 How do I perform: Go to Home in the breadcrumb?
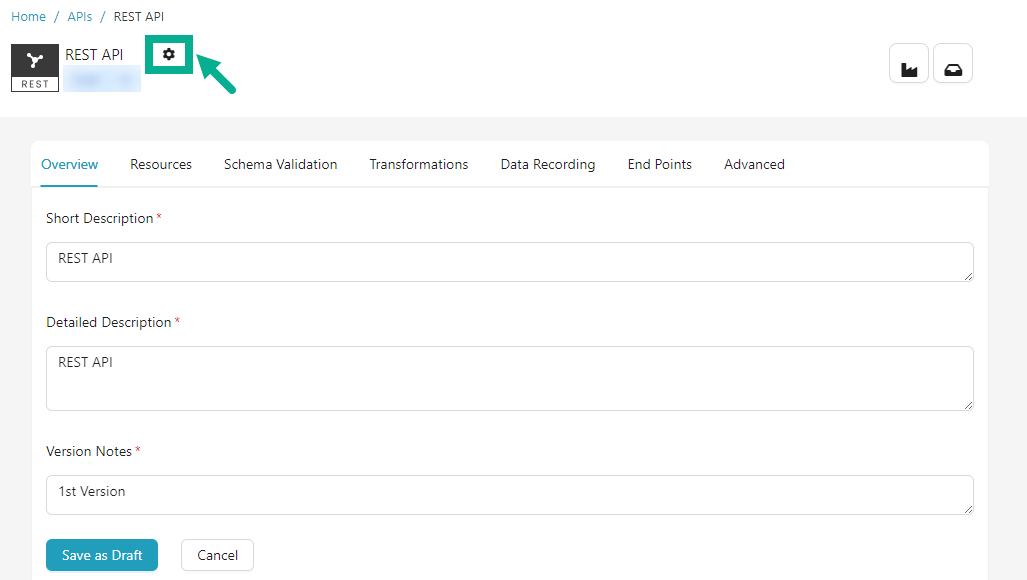tap(28, 17)
